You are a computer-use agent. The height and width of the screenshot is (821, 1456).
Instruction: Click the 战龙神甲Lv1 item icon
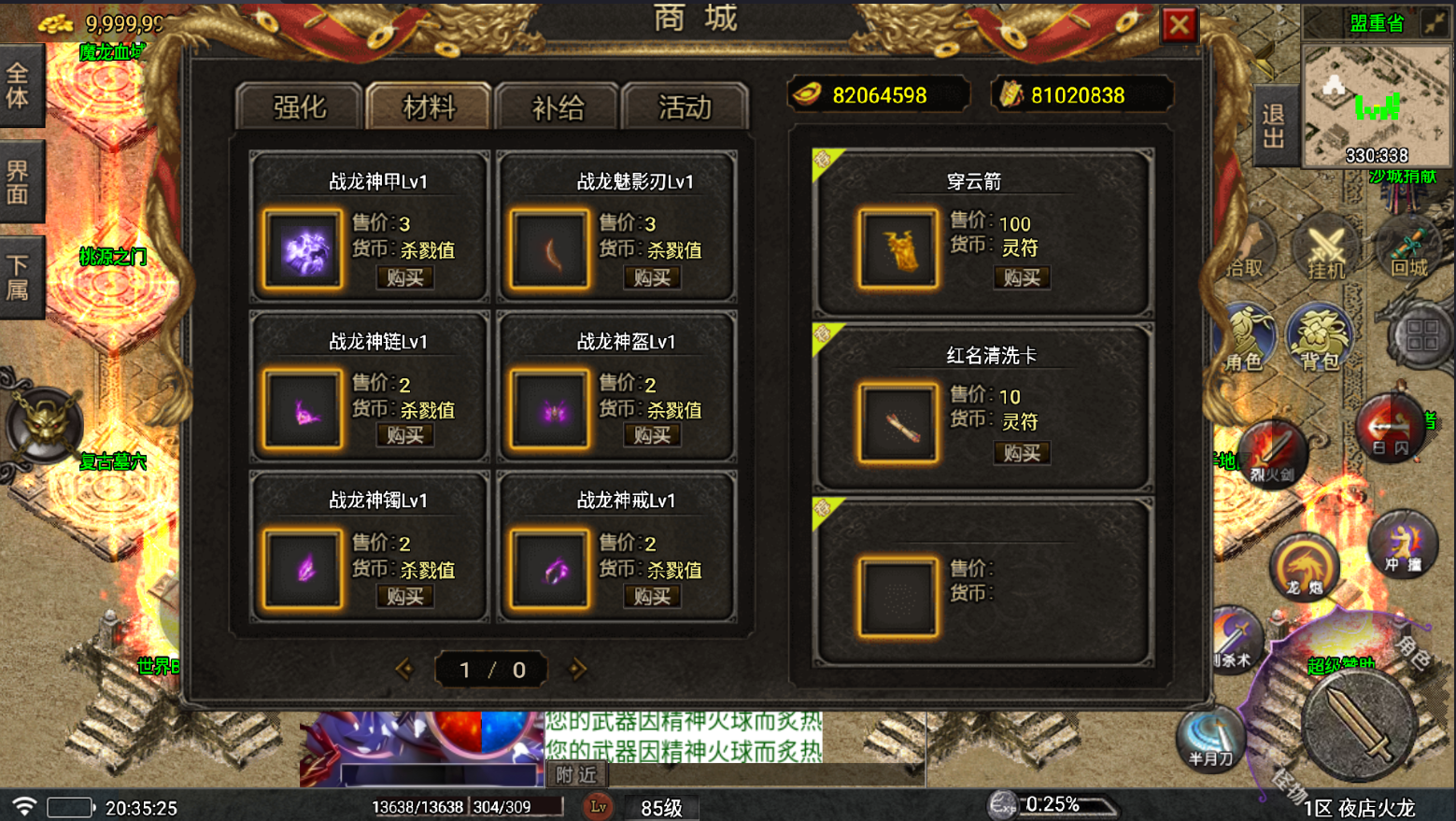(303, 249)
